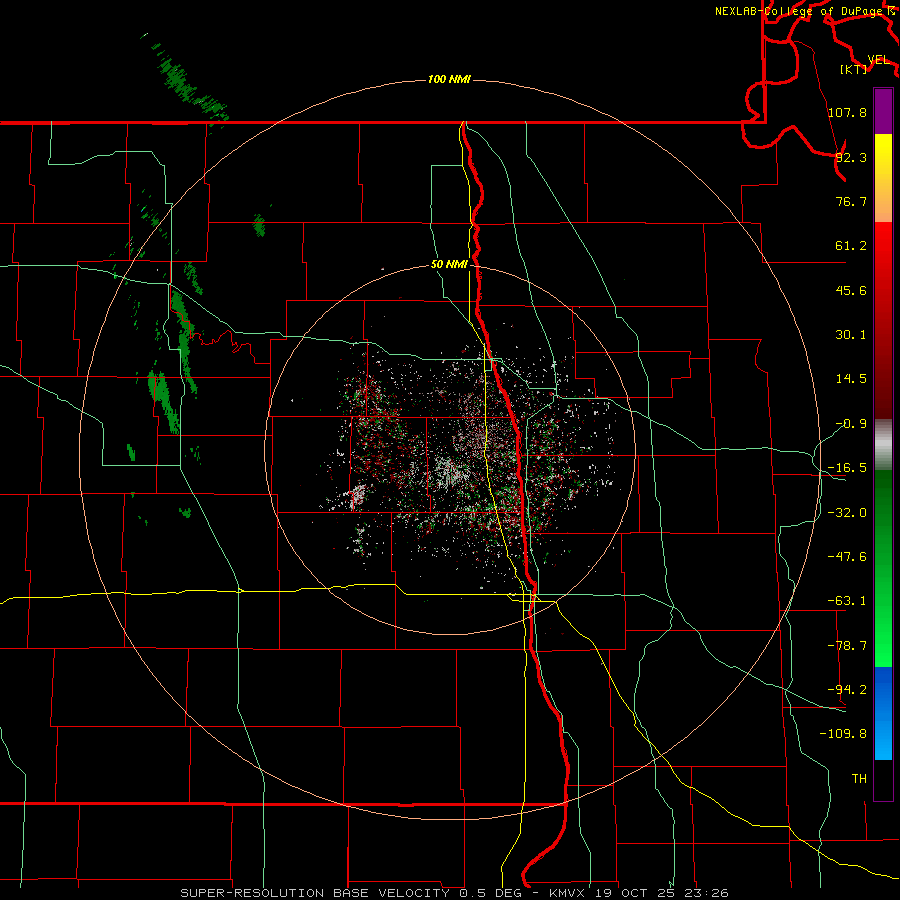The width and height of the screenshot is (900, 900).
Task: Click the -32.0 velocity scale value
Action: pos(847,513)
